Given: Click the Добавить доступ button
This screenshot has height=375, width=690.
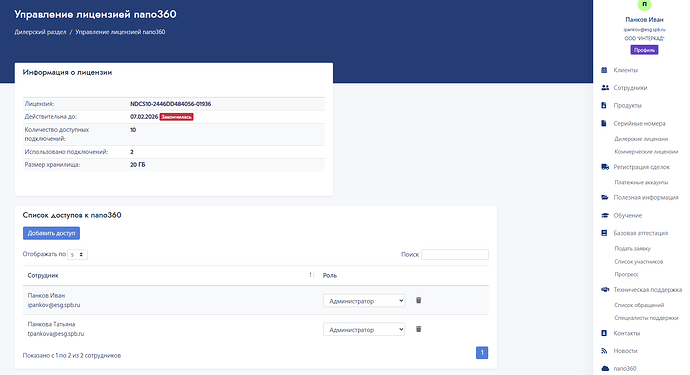Looking at the screenshot, I should [51, 233].
